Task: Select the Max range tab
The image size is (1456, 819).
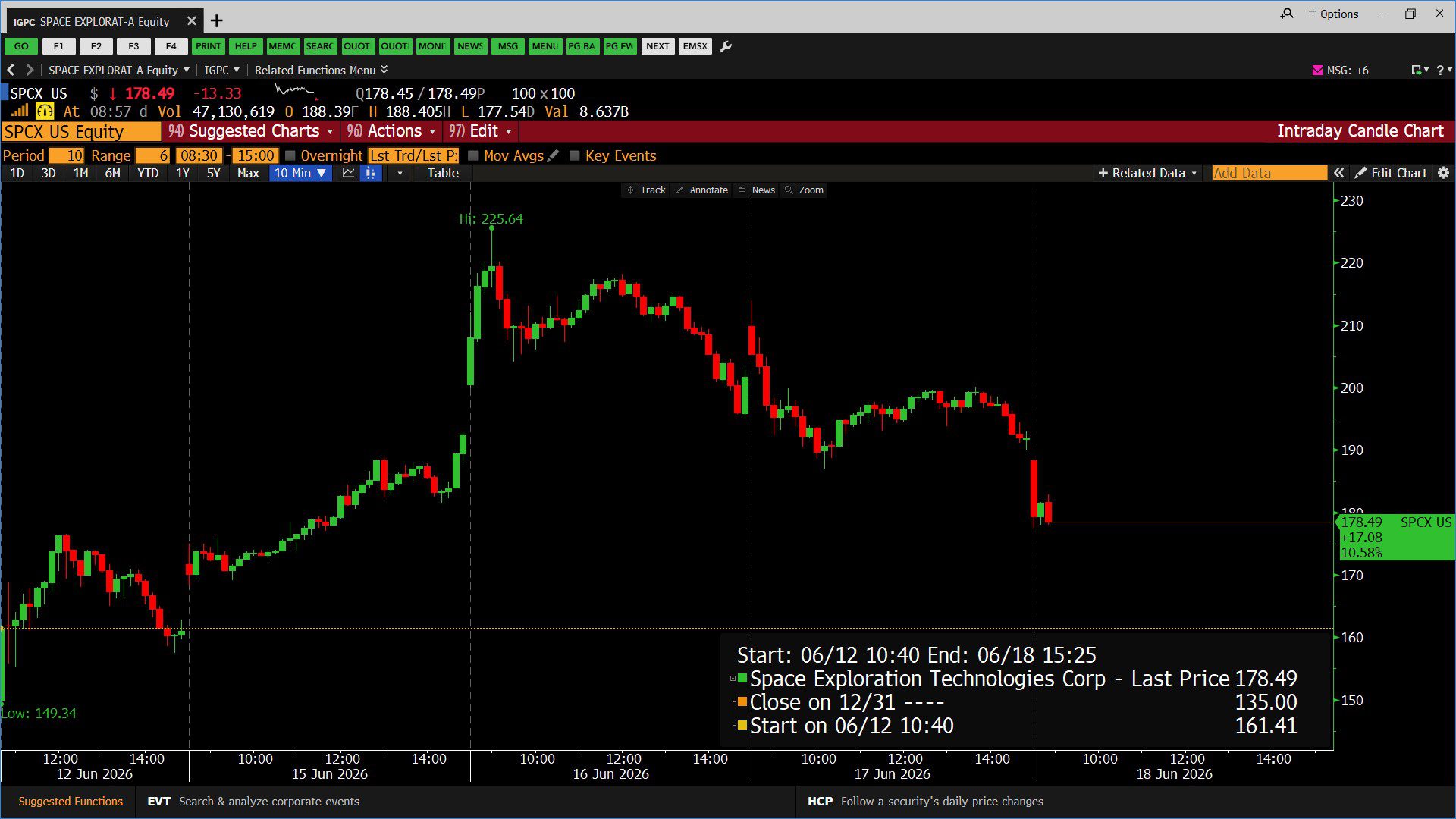Action: pyautogui.click(x=248, y=173)
